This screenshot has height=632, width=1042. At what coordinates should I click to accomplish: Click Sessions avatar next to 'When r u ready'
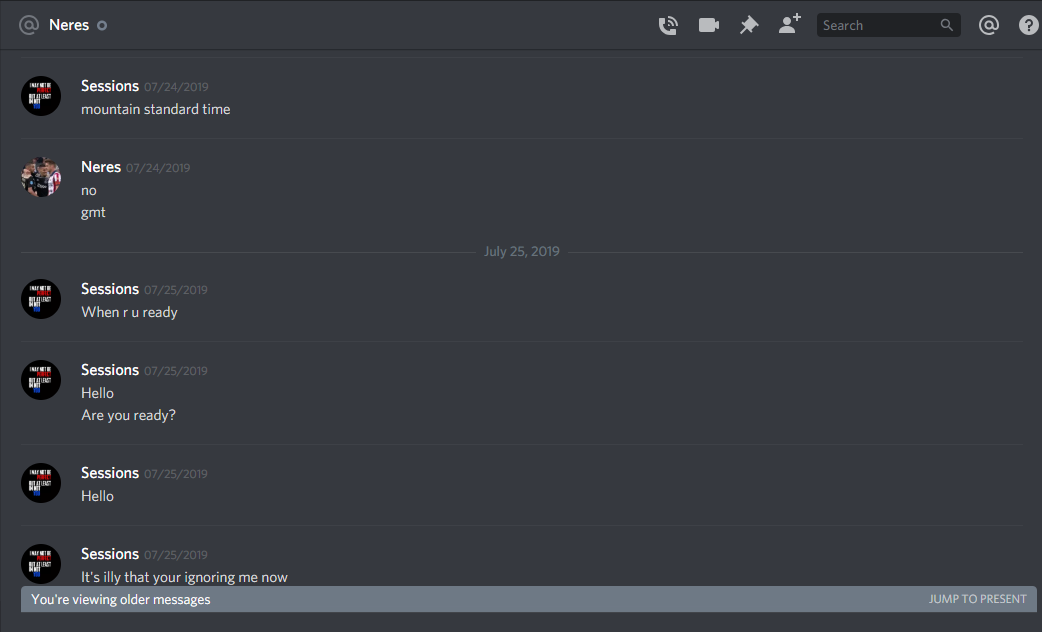tap(41, 299)
